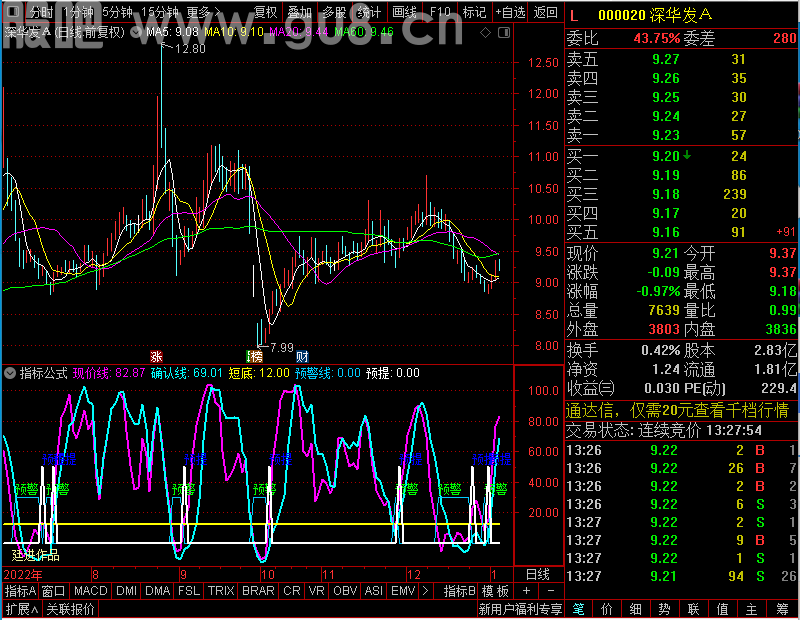Switch to the MACD indicator
Image resolution: width=800 pixels, height=620 pixels.
[x=90, y=591]
